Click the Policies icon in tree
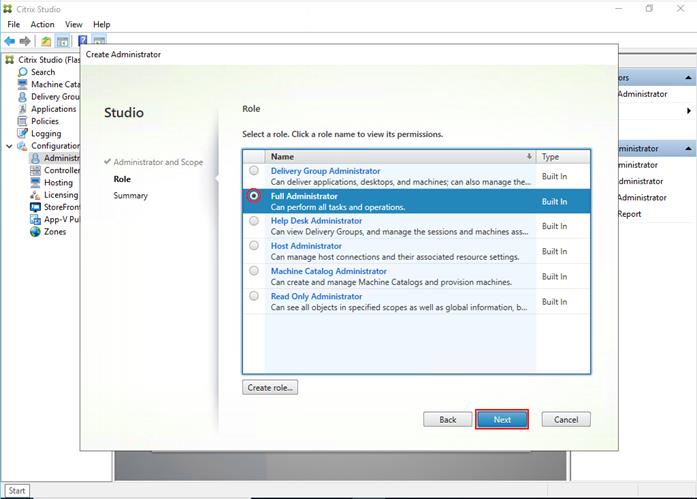The image size is (697, 499). click(23, 121)
